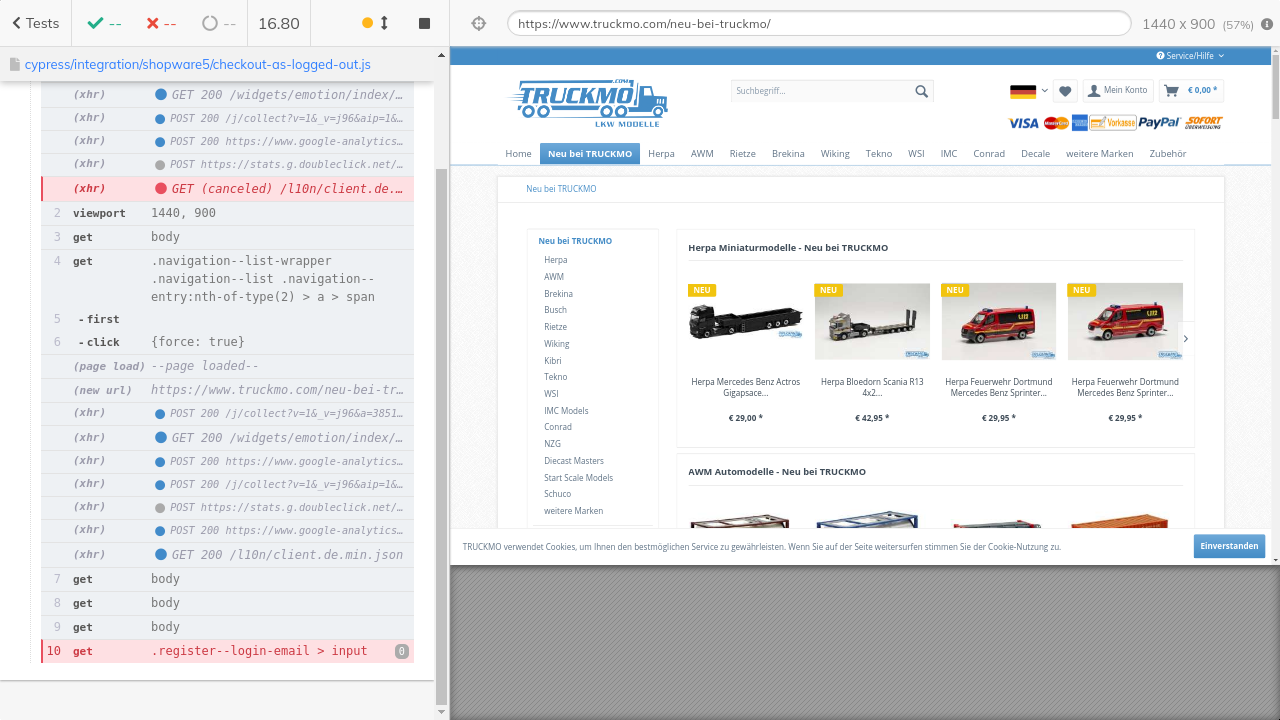Image resolution: width=1280 pixels, height=720 pixels.
Task: Open the wishlist heart icon
Action: [1065, 91]
